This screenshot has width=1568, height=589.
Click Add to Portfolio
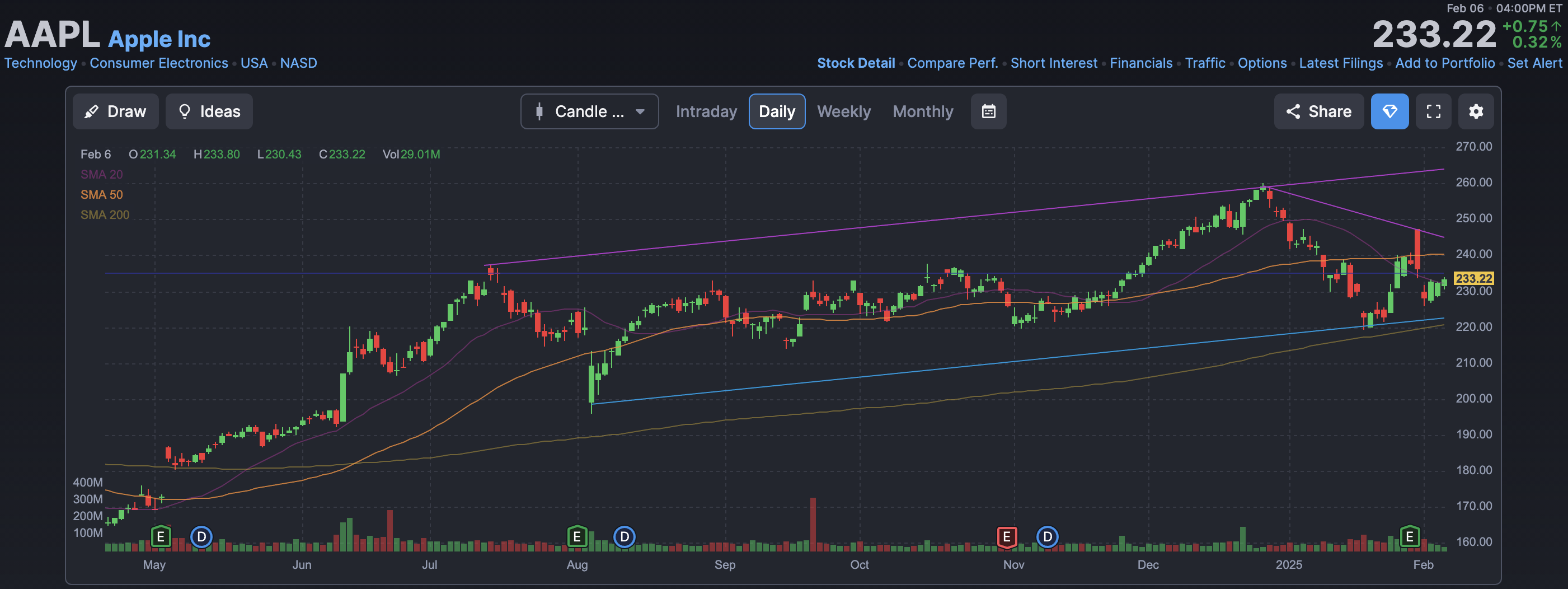click(x=1445, y=63)
